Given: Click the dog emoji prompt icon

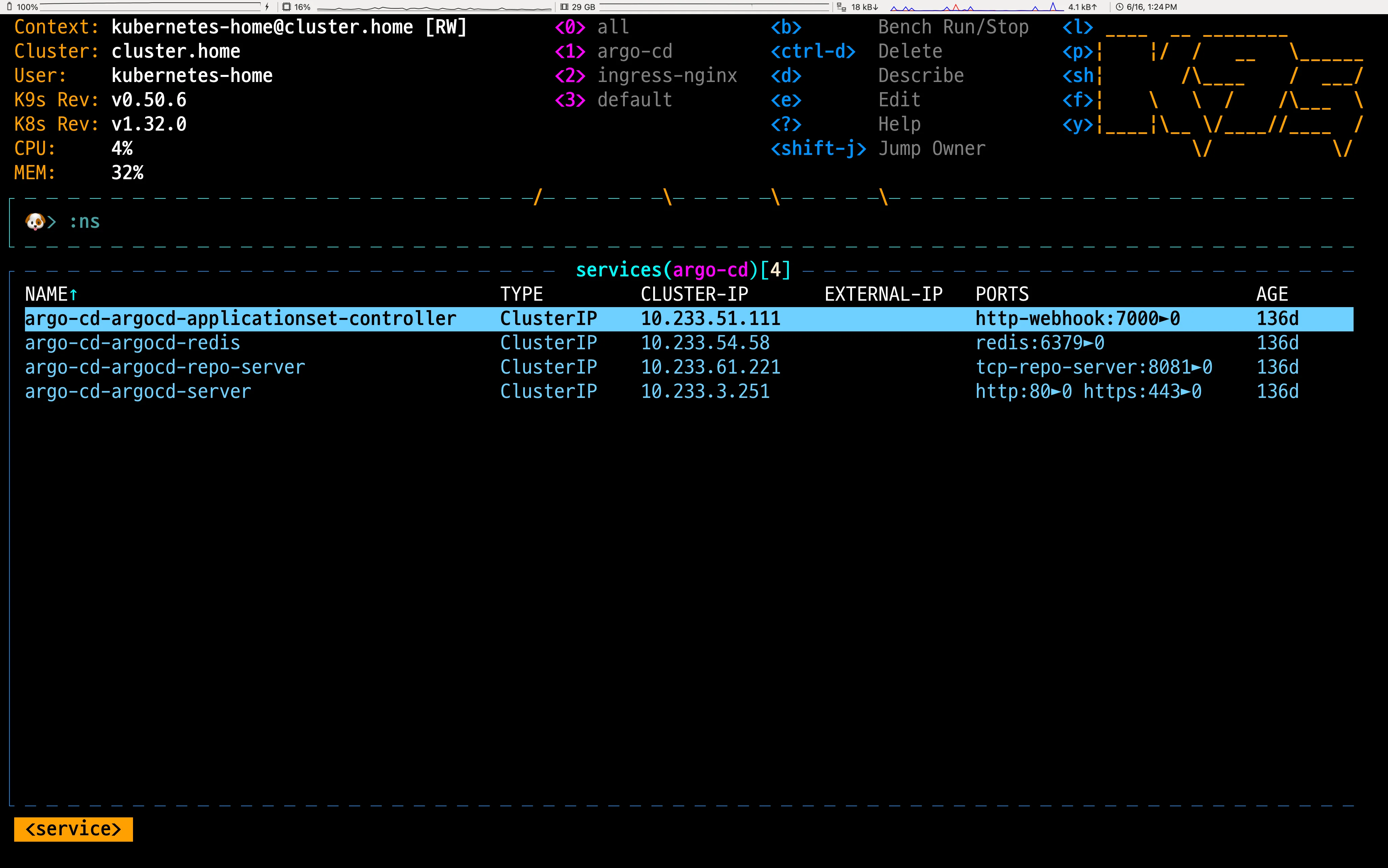Looking at the screenshot, I should 35,222.
